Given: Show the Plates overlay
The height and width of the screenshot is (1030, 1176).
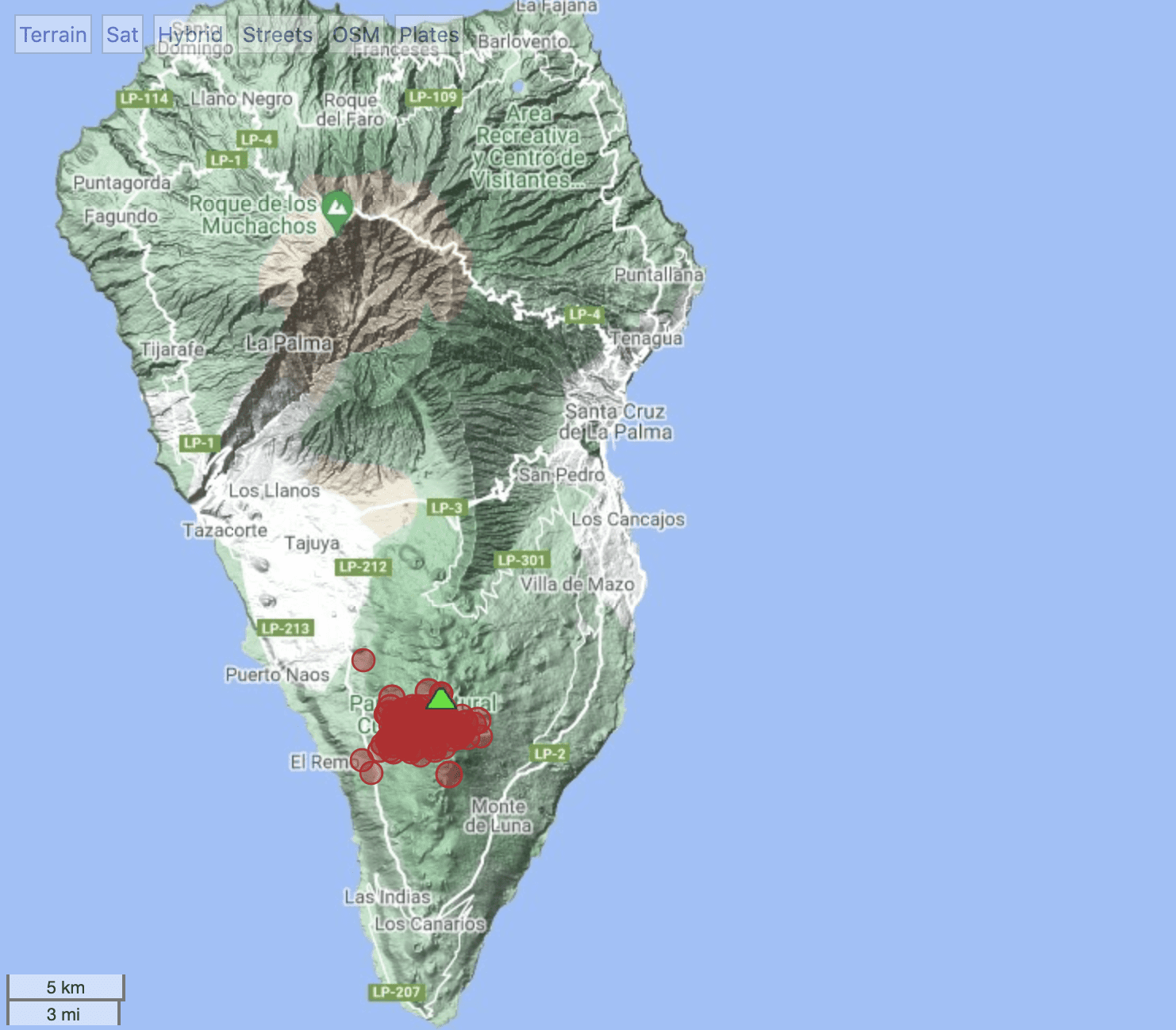Looking at the screenshot, I should tap(429, 35).
